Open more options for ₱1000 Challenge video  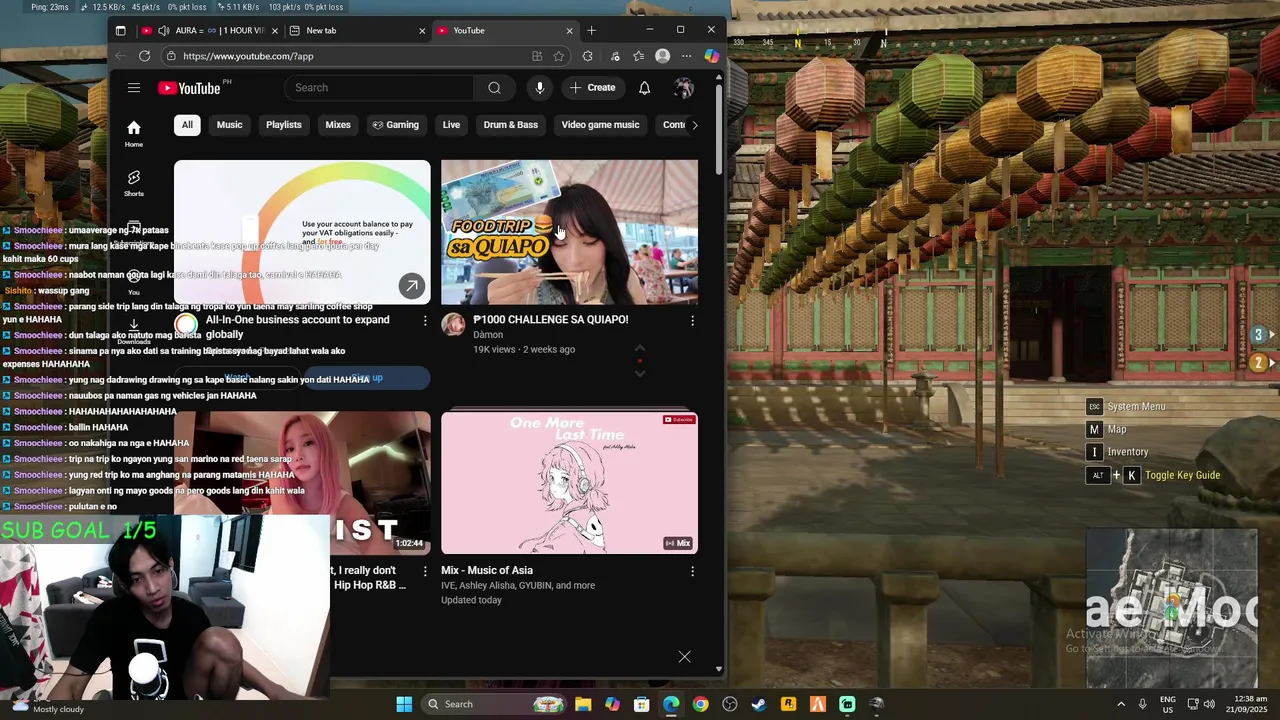[x=692, y=321]
